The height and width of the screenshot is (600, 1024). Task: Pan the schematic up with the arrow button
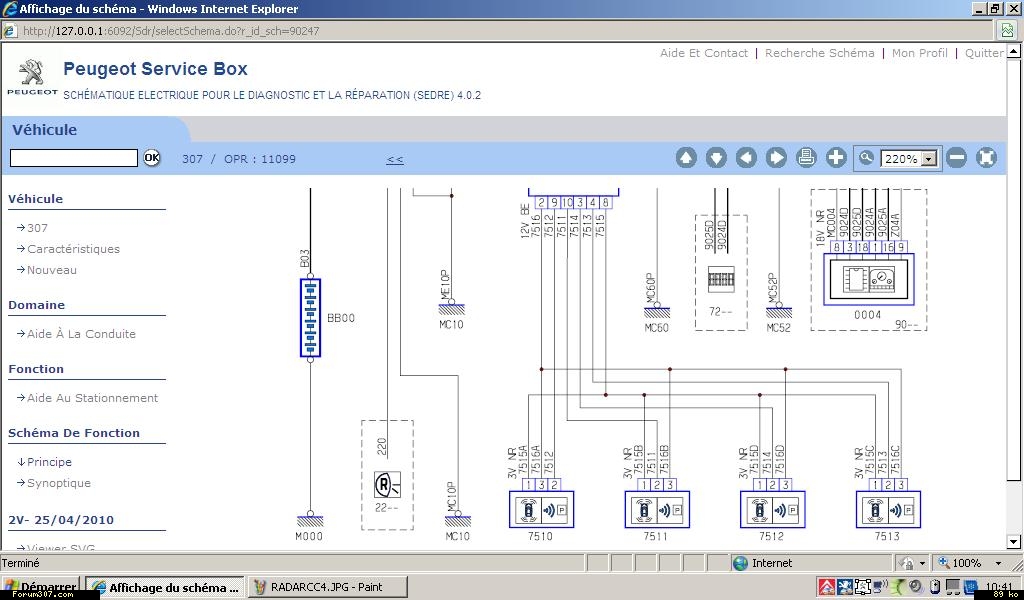coord(686,158)
